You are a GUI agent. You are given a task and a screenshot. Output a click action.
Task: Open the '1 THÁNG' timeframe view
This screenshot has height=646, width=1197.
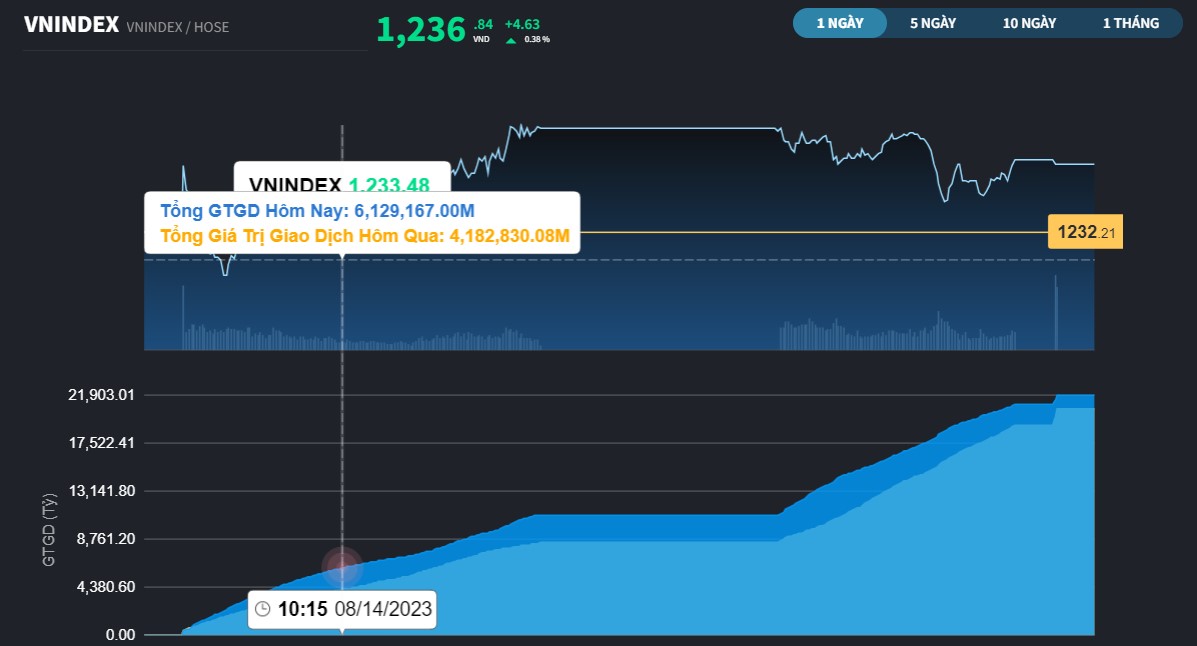tap(1130, 22)
